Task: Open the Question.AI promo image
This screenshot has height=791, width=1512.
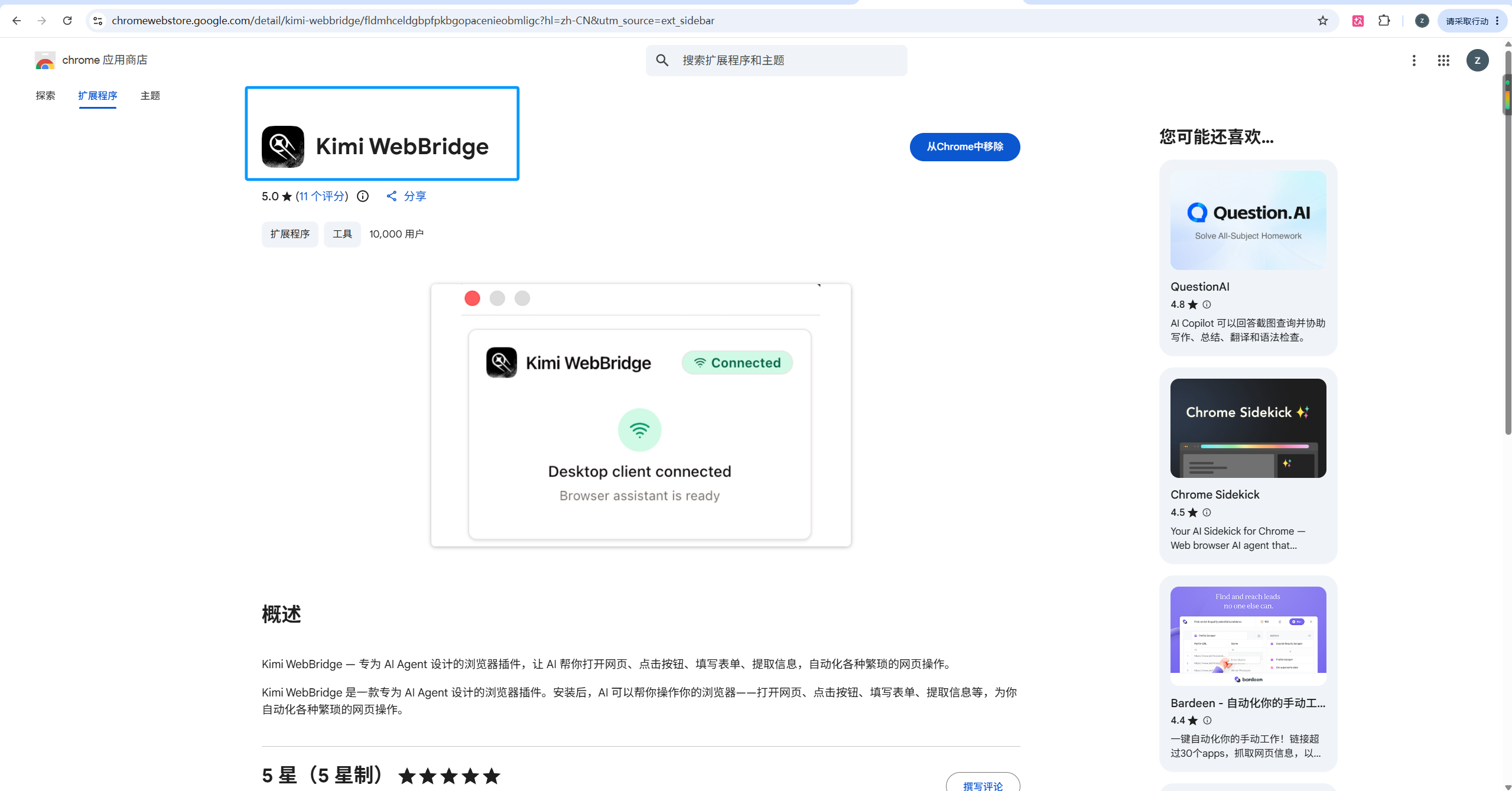Action: point(1248,220)
